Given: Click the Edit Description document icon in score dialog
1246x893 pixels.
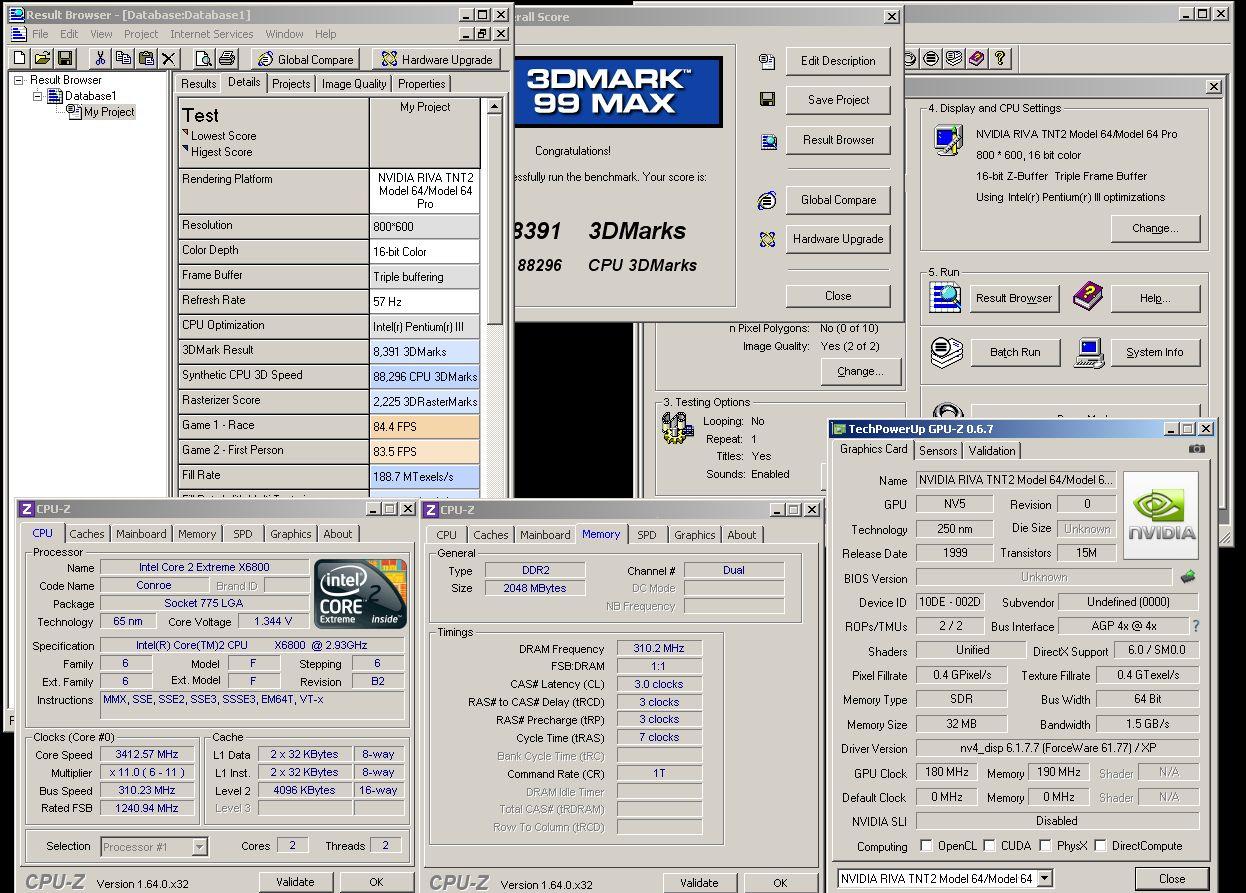Looking at the screenshot, I should [767, 61].
